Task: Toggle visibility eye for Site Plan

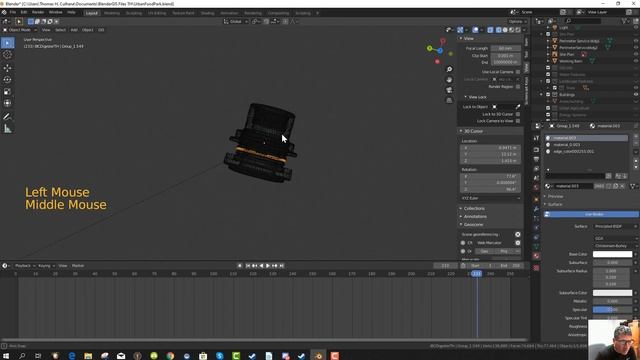Action: pos(636,54)
